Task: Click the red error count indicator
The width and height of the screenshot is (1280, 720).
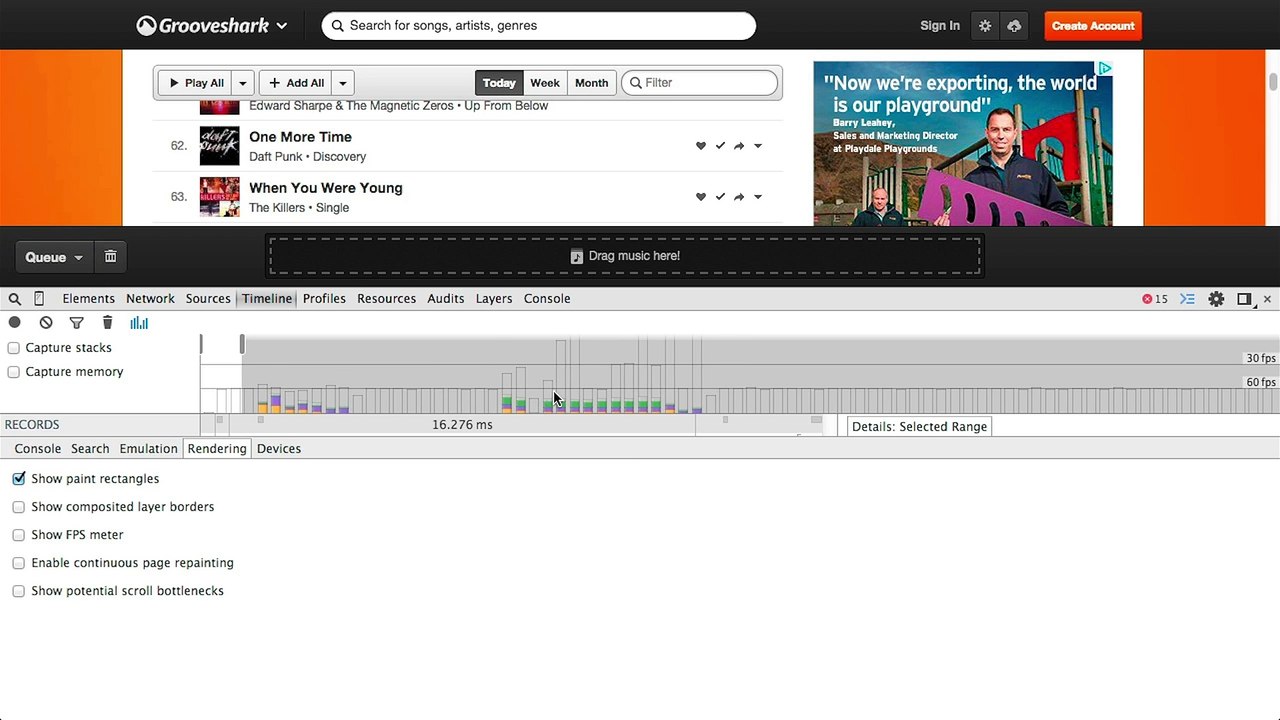Action: [x=1155, y=299]
